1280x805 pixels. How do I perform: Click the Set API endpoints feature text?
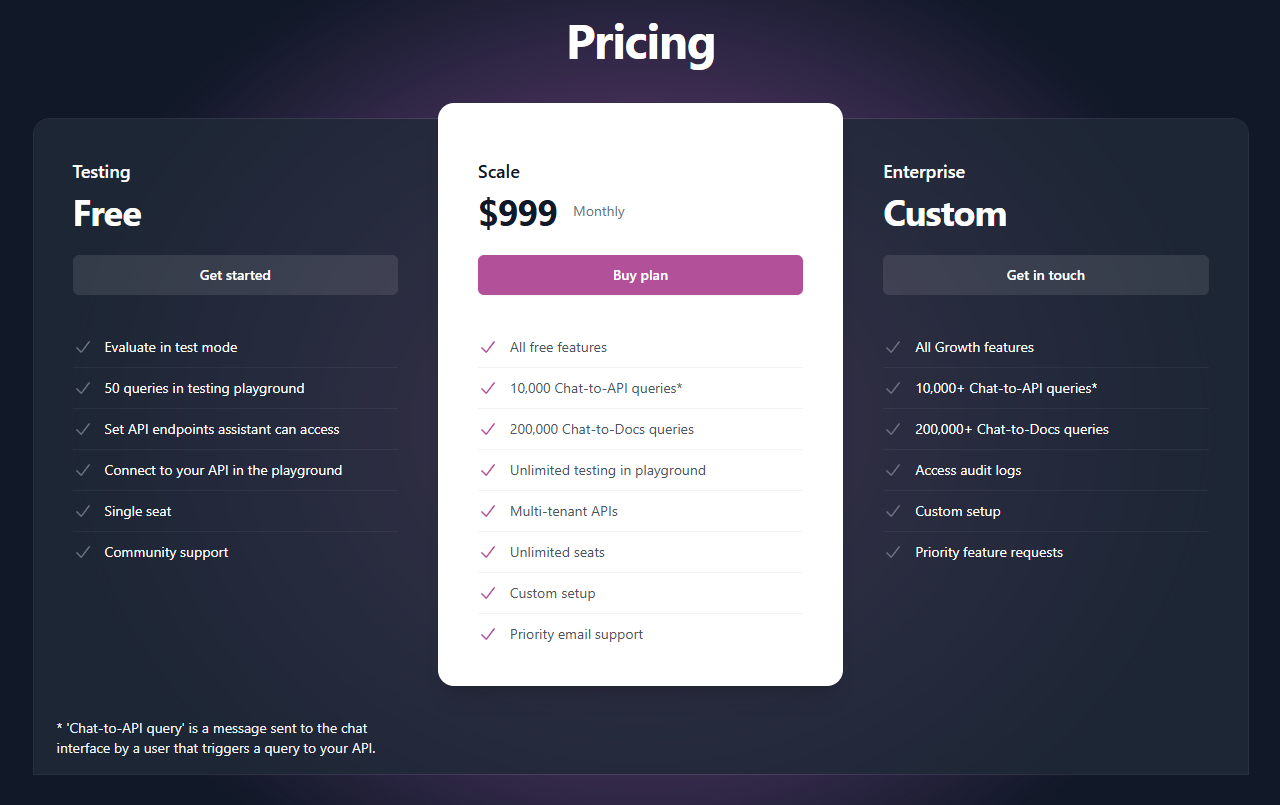[221, 429]
